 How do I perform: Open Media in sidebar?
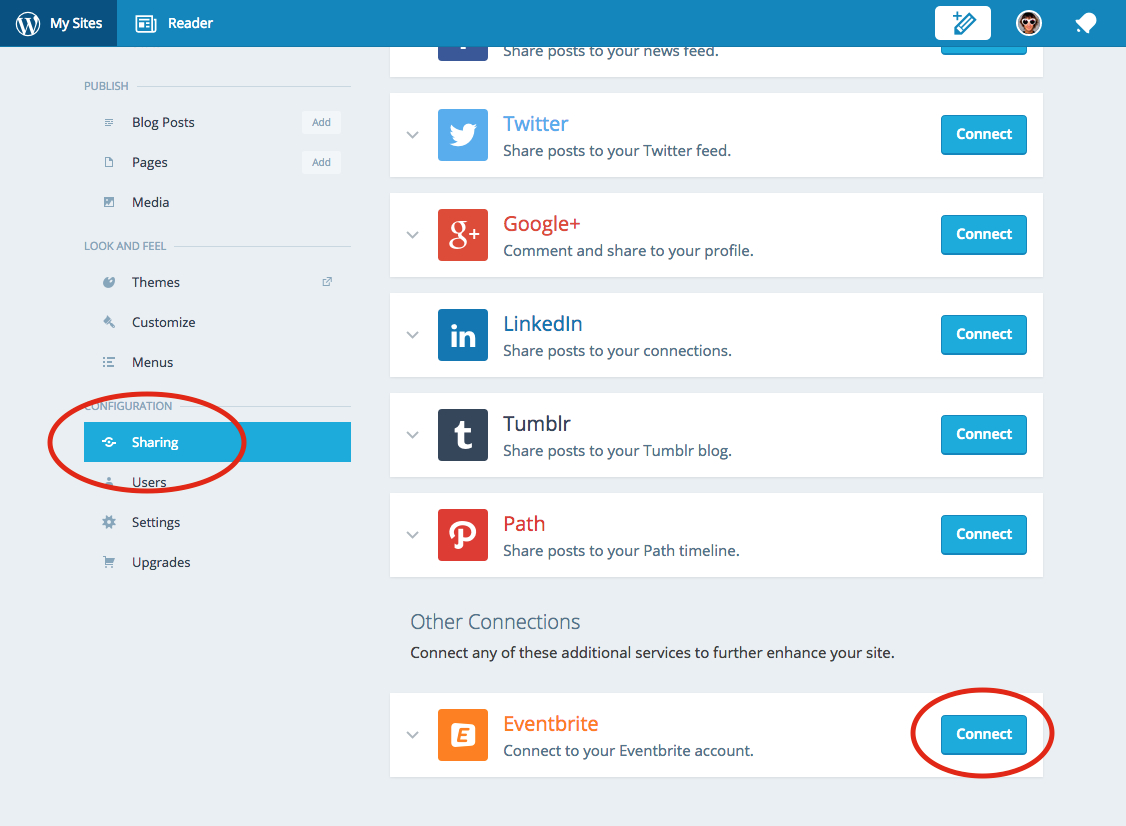point(150,203)
